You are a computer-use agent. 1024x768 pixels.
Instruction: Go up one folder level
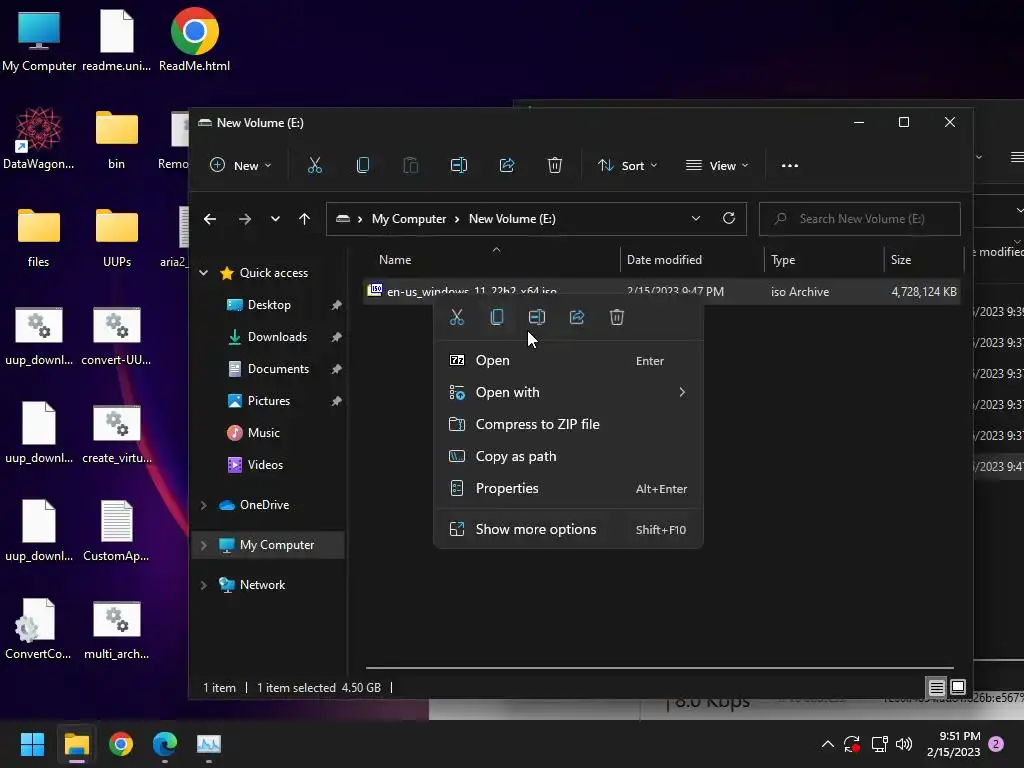coord(304,219)
